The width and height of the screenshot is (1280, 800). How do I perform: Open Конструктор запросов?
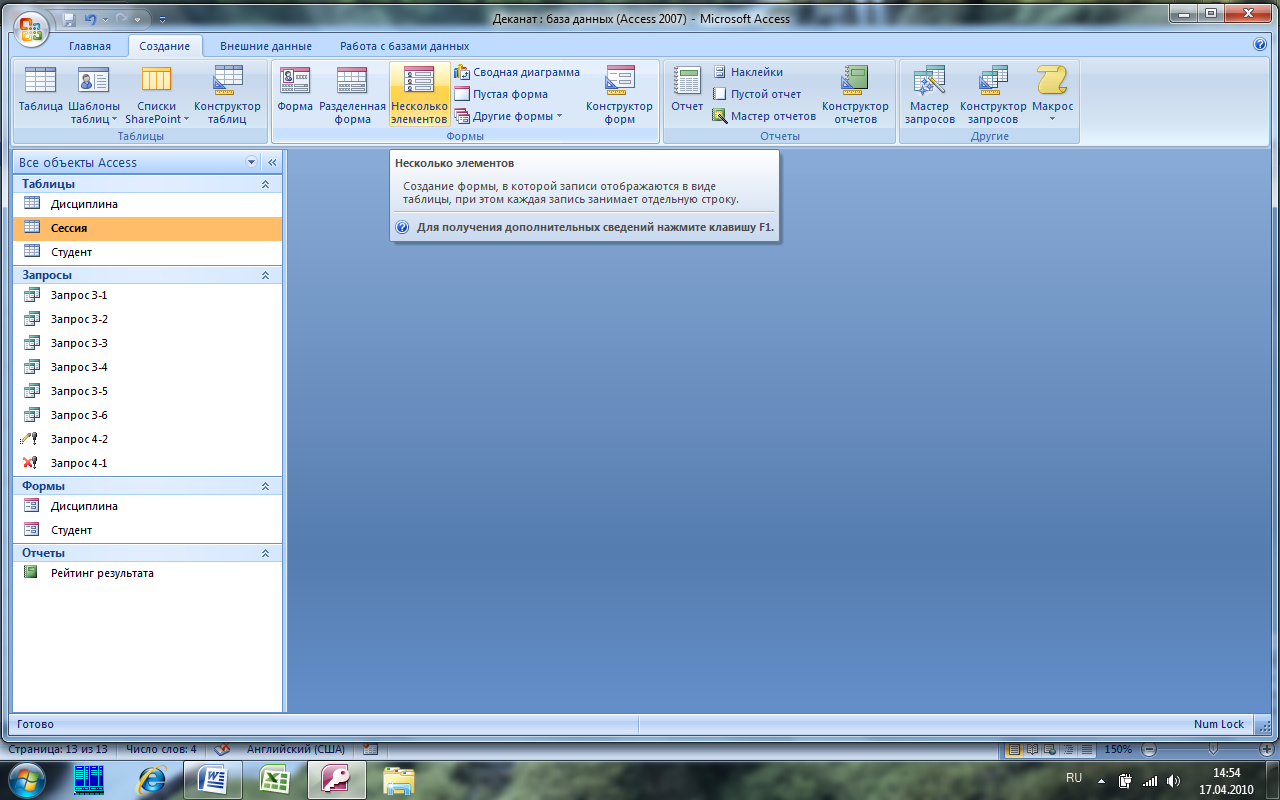993,95
